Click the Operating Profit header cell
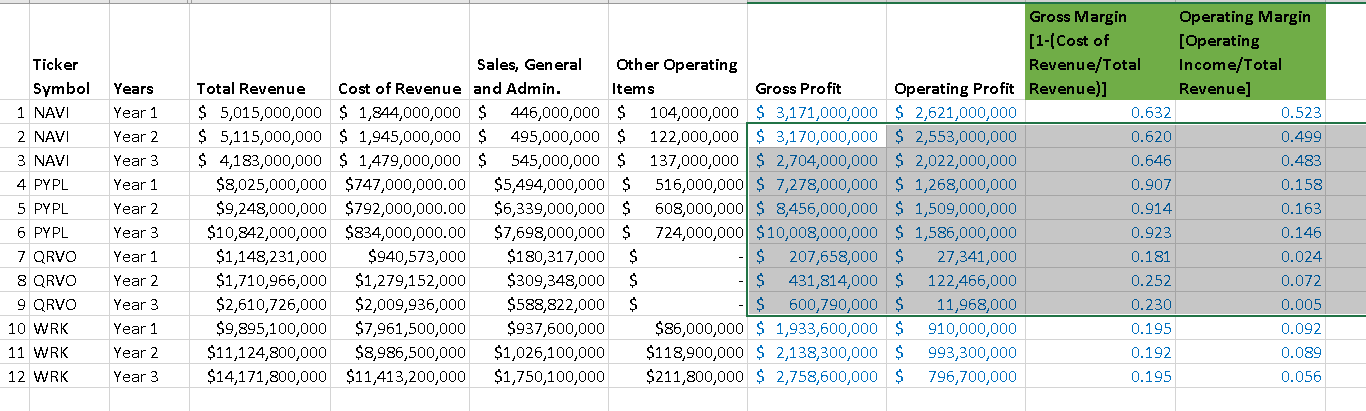 click(x=955, y=53)
